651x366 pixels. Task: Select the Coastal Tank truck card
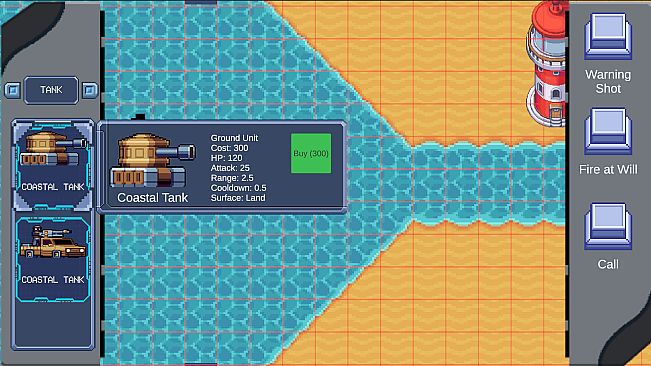[x=53, y=259]
